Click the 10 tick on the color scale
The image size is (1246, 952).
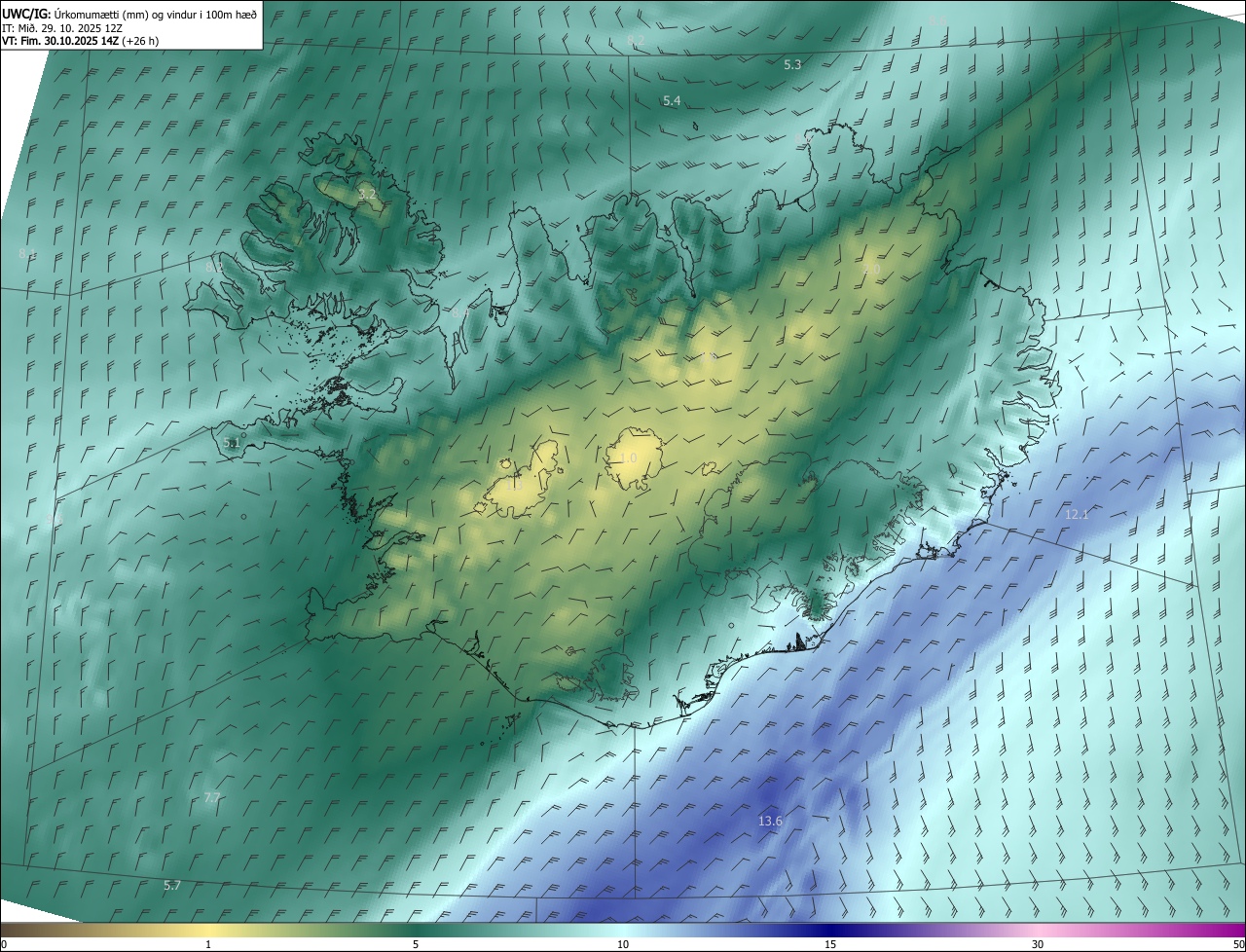click(623, 944)
